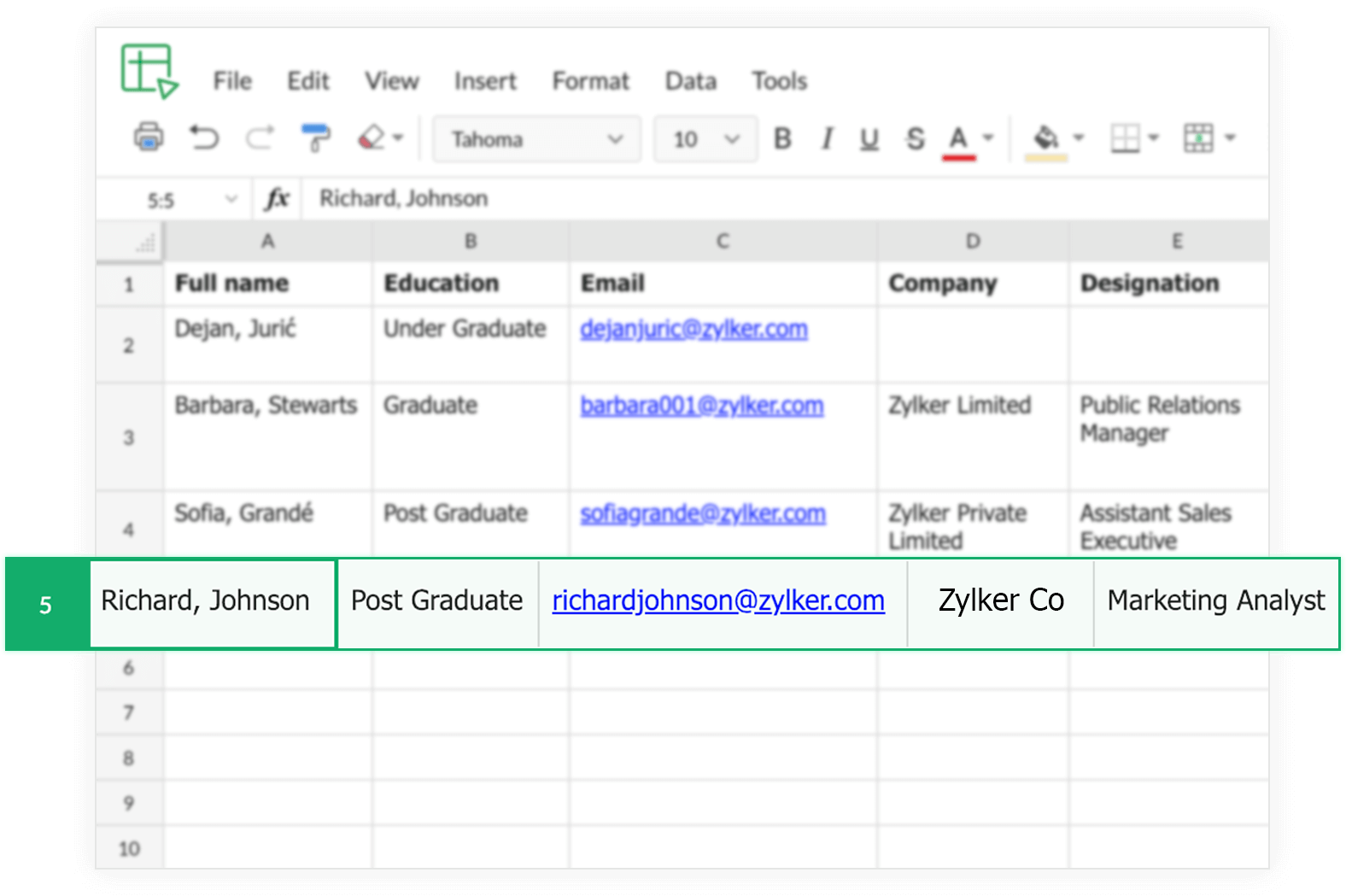Click the Print icon in toolbar
The height and width of the screenshot is (896, 1346).
tap(149, 137)
